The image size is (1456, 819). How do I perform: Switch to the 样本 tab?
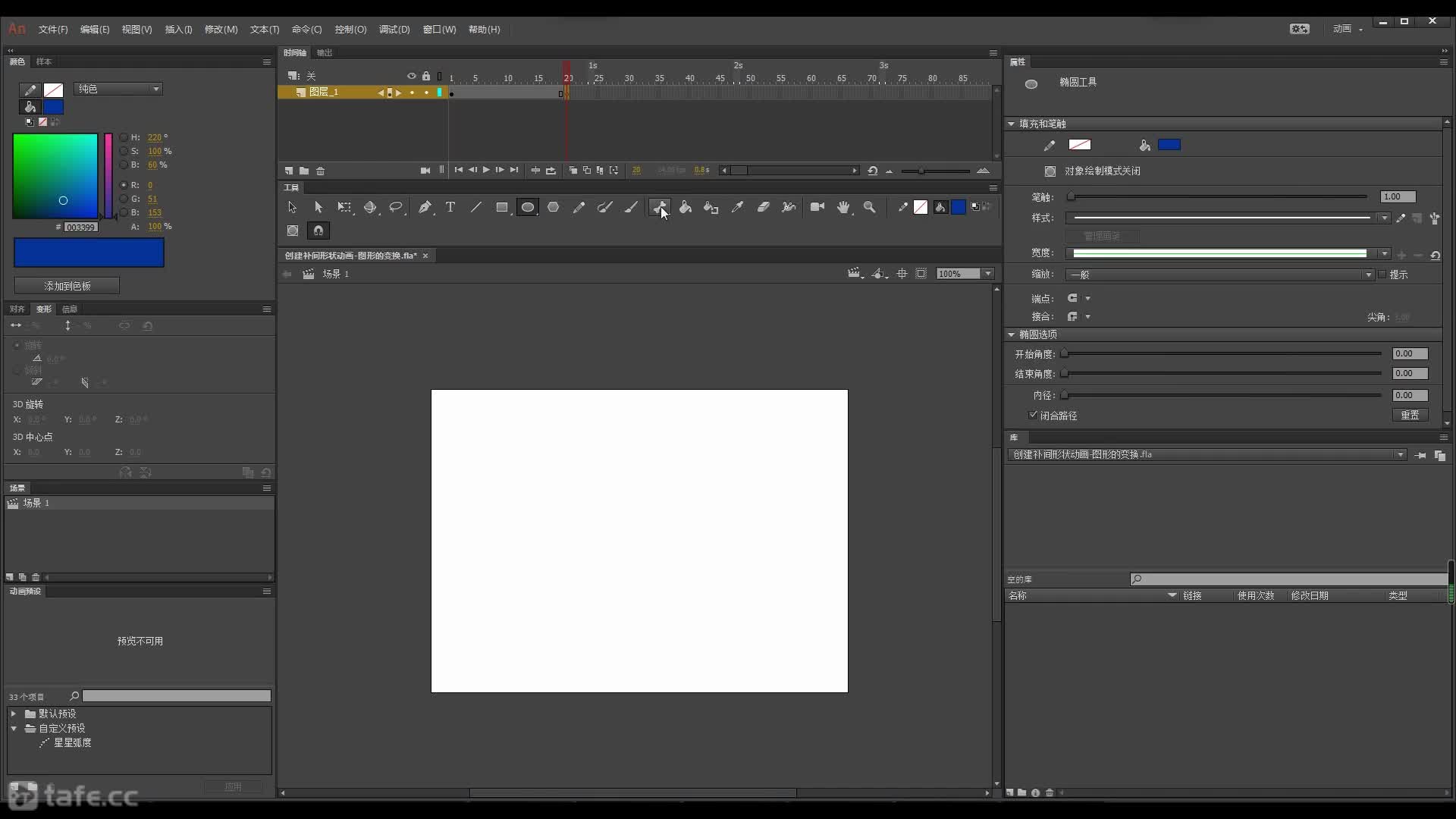pos(44,61)
